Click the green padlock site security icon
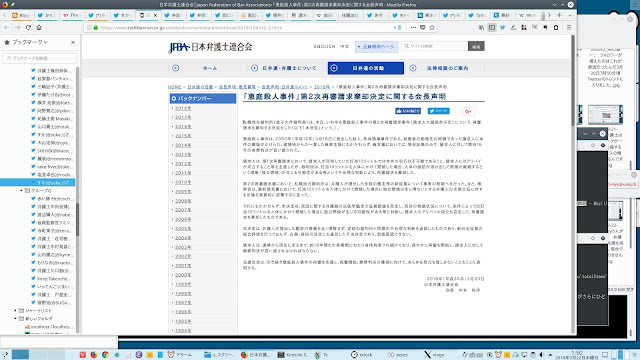The image size is (640, 360). click(96, 27)
